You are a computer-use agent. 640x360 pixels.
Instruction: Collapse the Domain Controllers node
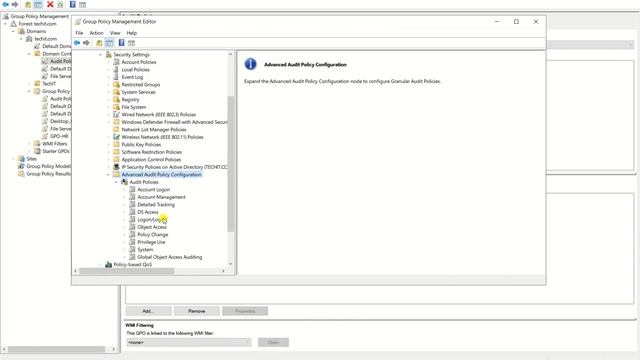[29, 54]
